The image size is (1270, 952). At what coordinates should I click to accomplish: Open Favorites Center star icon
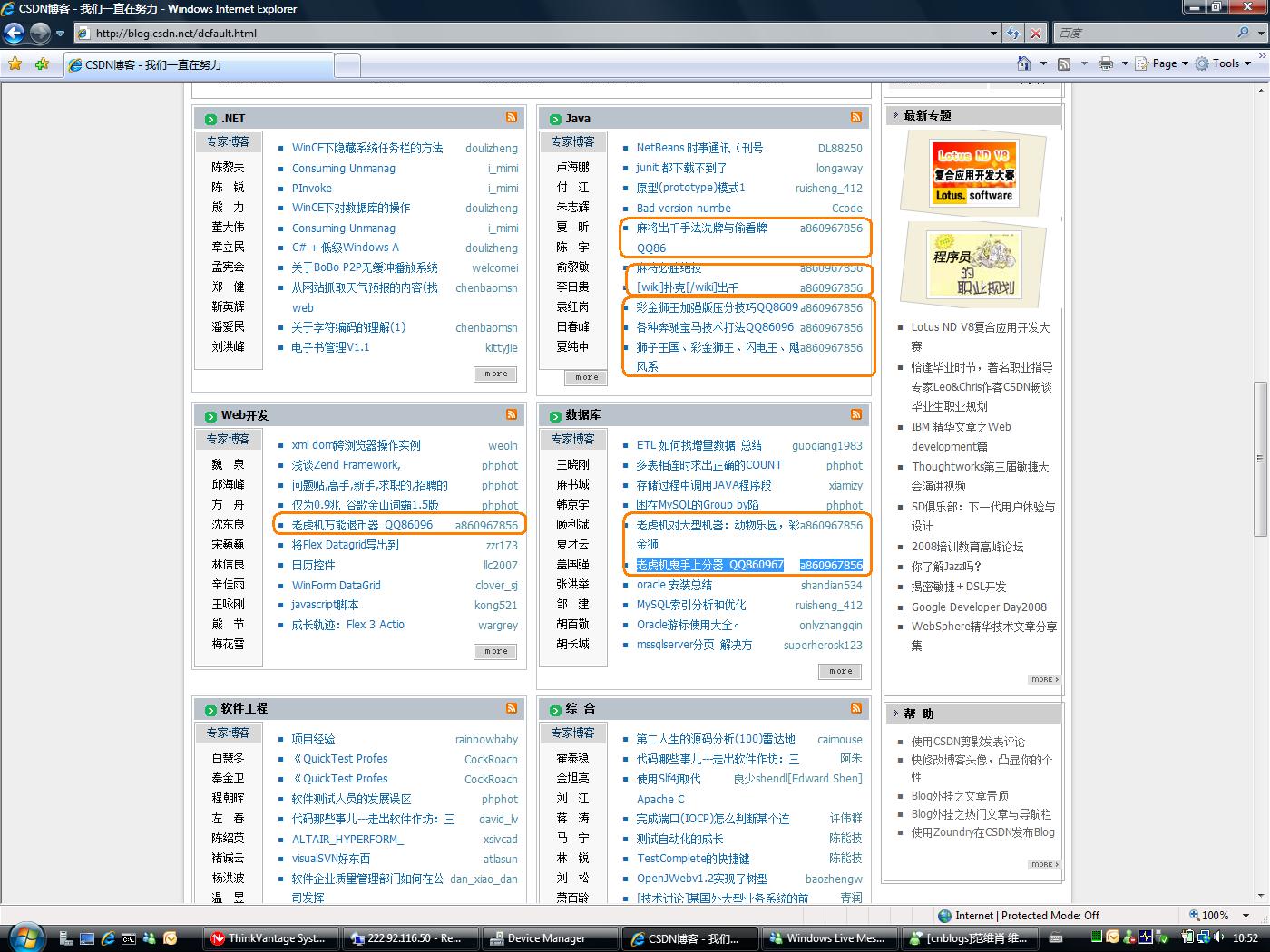click(x=15, y=64)
